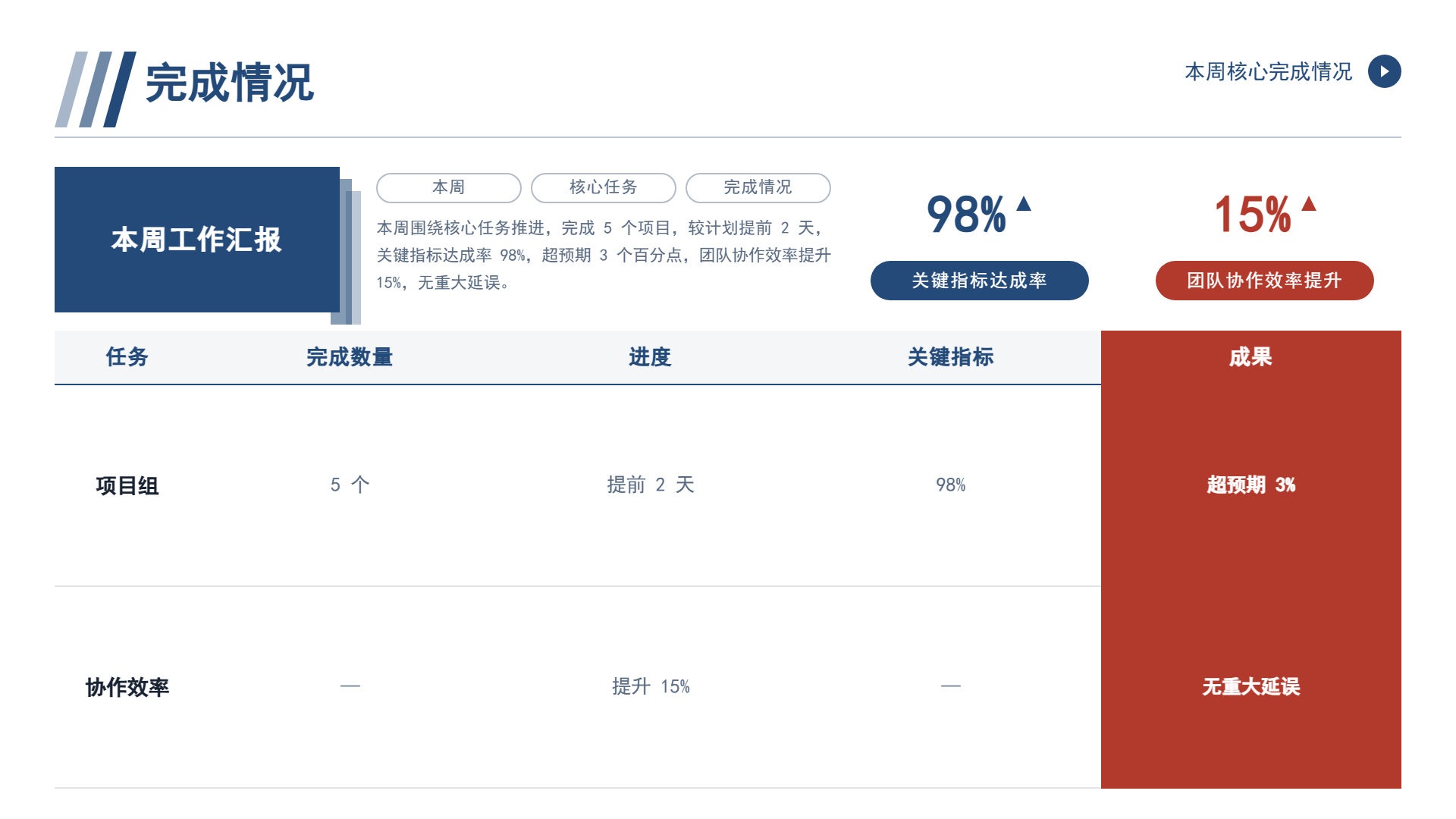Viewport: 1456px width, 819px height.
Task: Click the 进度 column header
Action: pos(650,357)
